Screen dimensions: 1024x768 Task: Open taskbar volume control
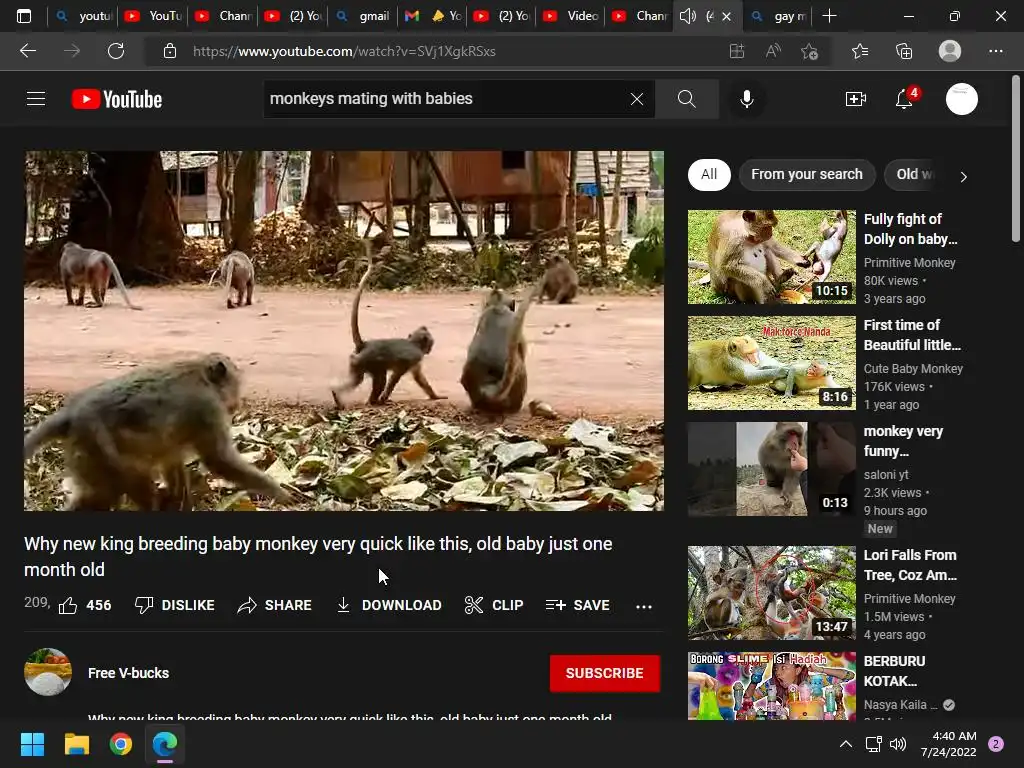coord(898,744)
